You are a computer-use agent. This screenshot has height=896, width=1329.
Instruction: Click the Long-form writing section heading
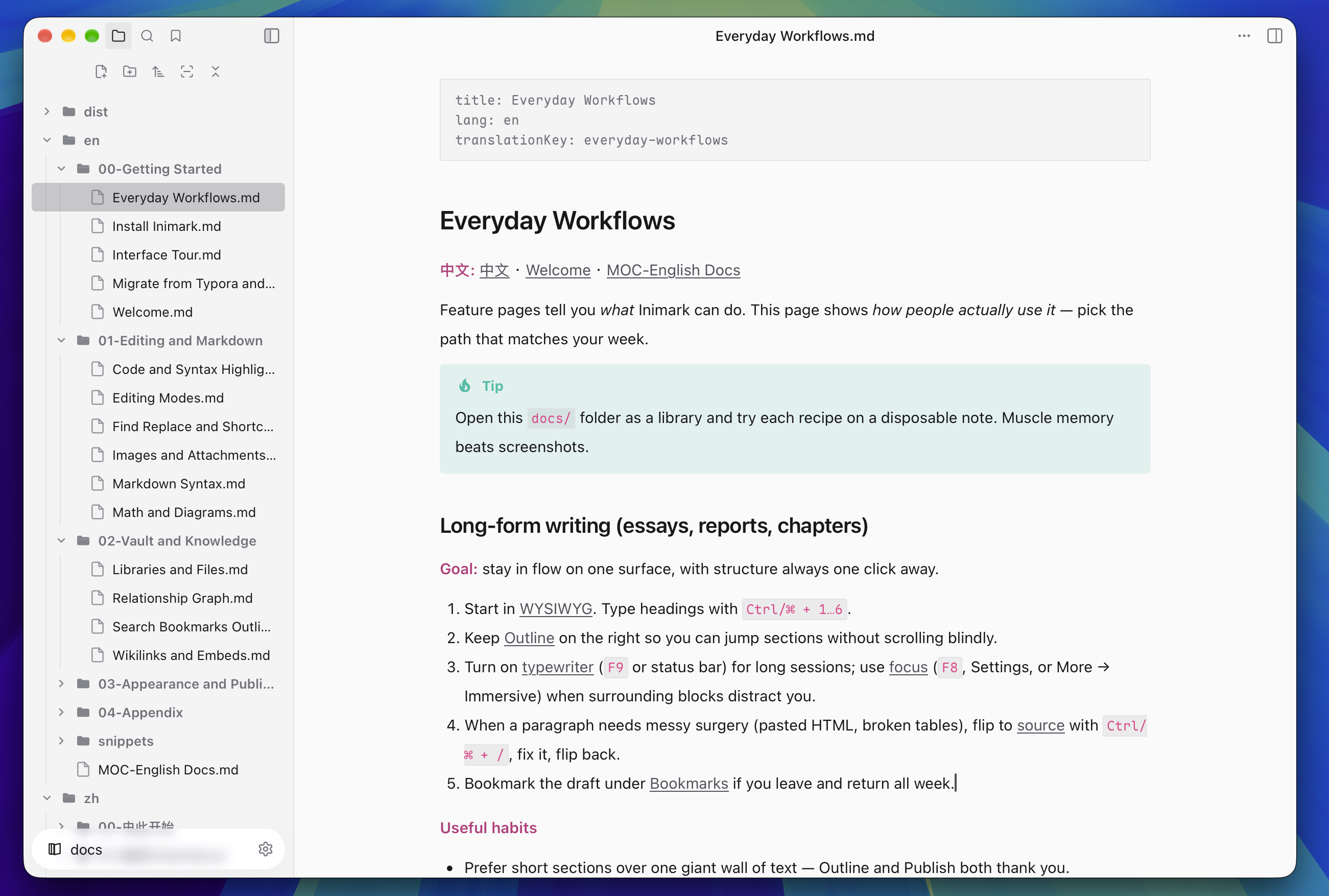[654, 526]
